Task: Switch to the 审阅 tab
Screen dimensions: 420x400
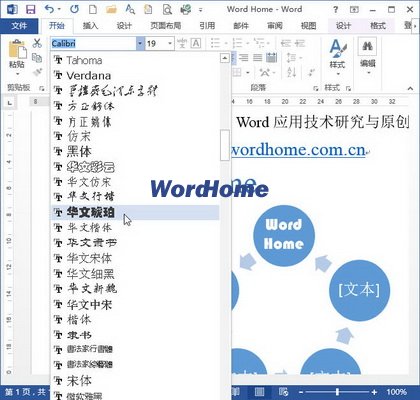Action: [x=275, y=26]
